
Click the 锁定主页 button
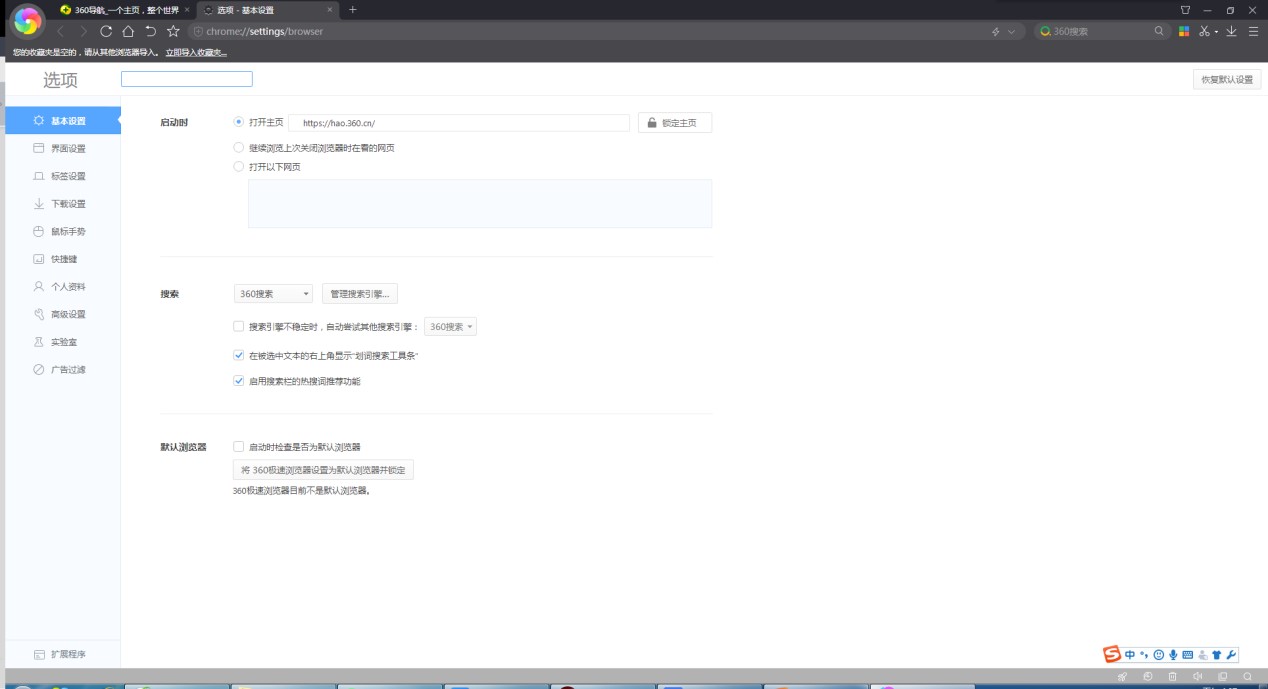click(x=675, y=123)
